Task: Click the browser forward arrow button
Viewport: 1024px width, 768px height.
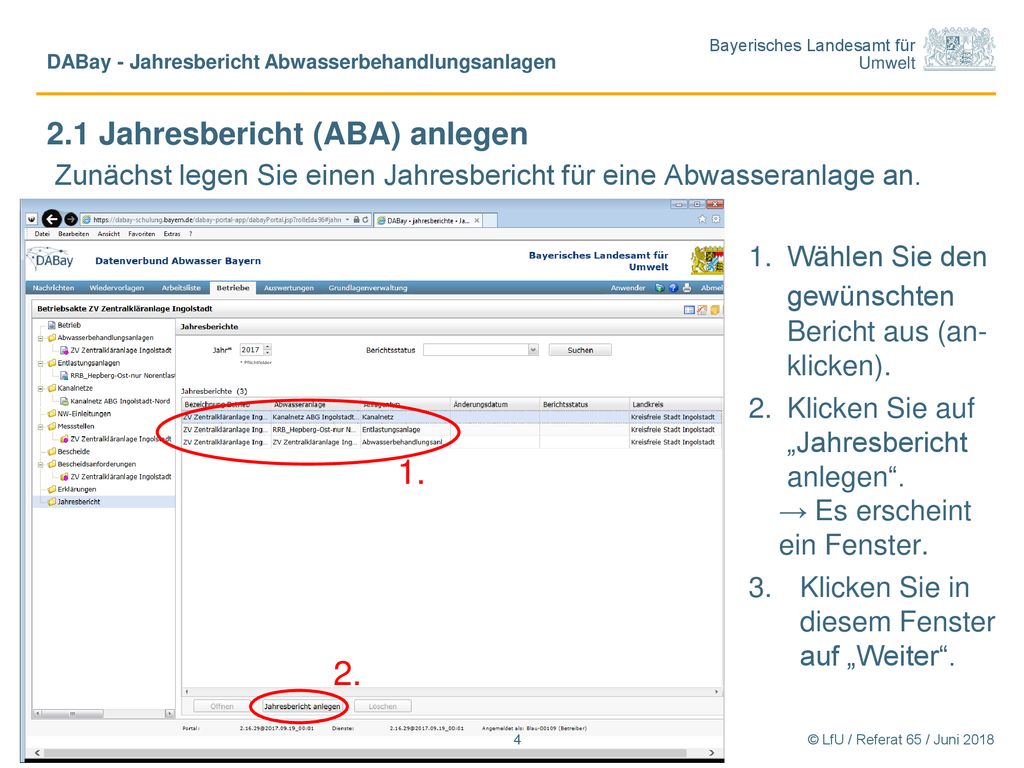Action: point(71,219)
